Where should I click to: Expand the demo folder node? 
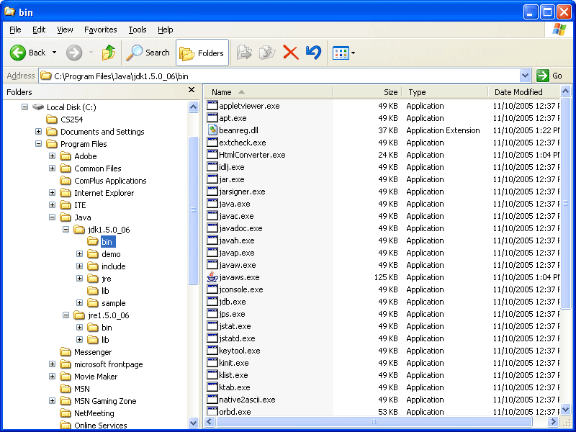[x=79, y=254]
